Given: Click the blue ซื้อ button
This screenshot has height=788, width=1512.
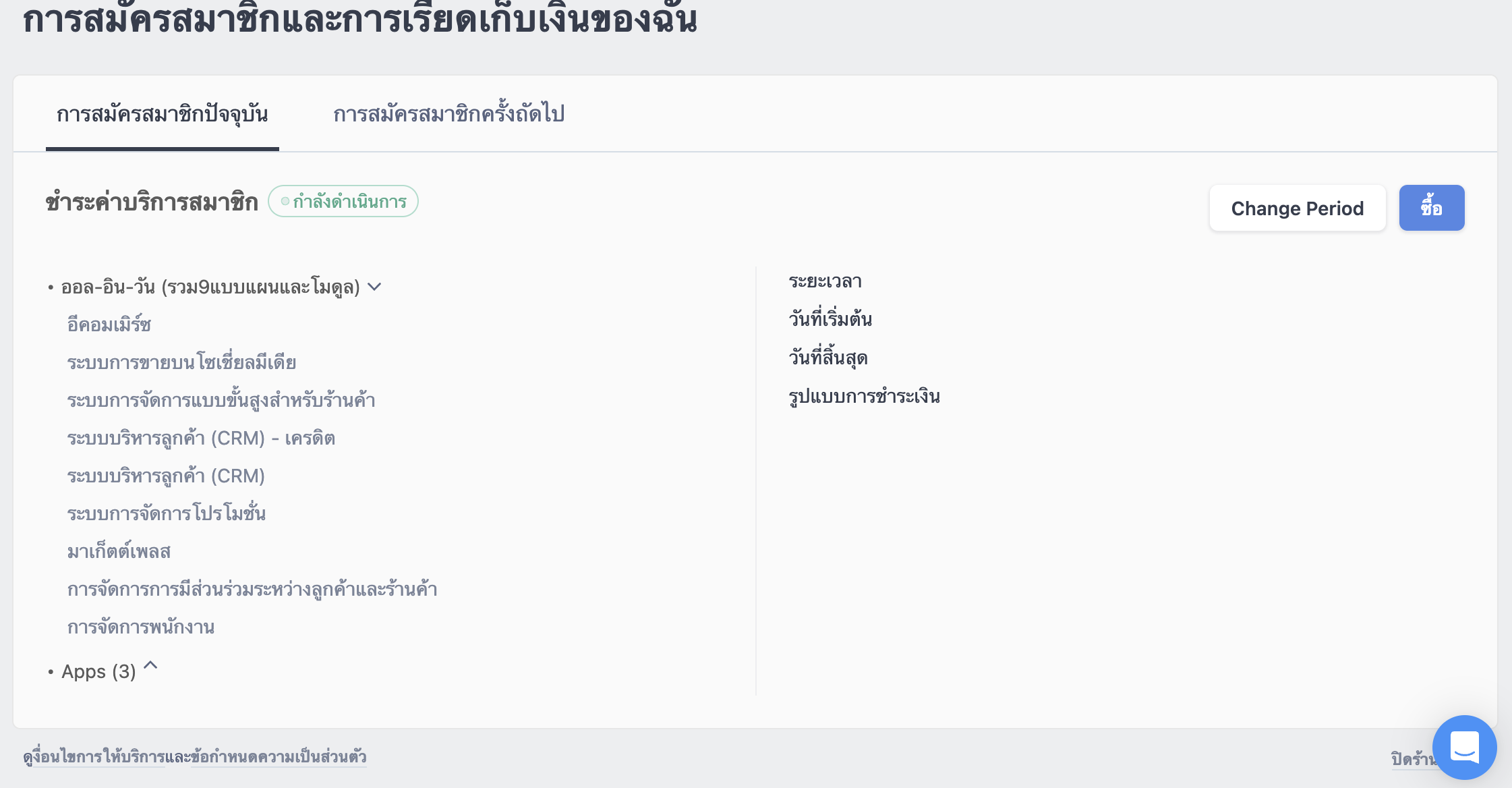Looking at the screenshot, I should [1432, 208].
